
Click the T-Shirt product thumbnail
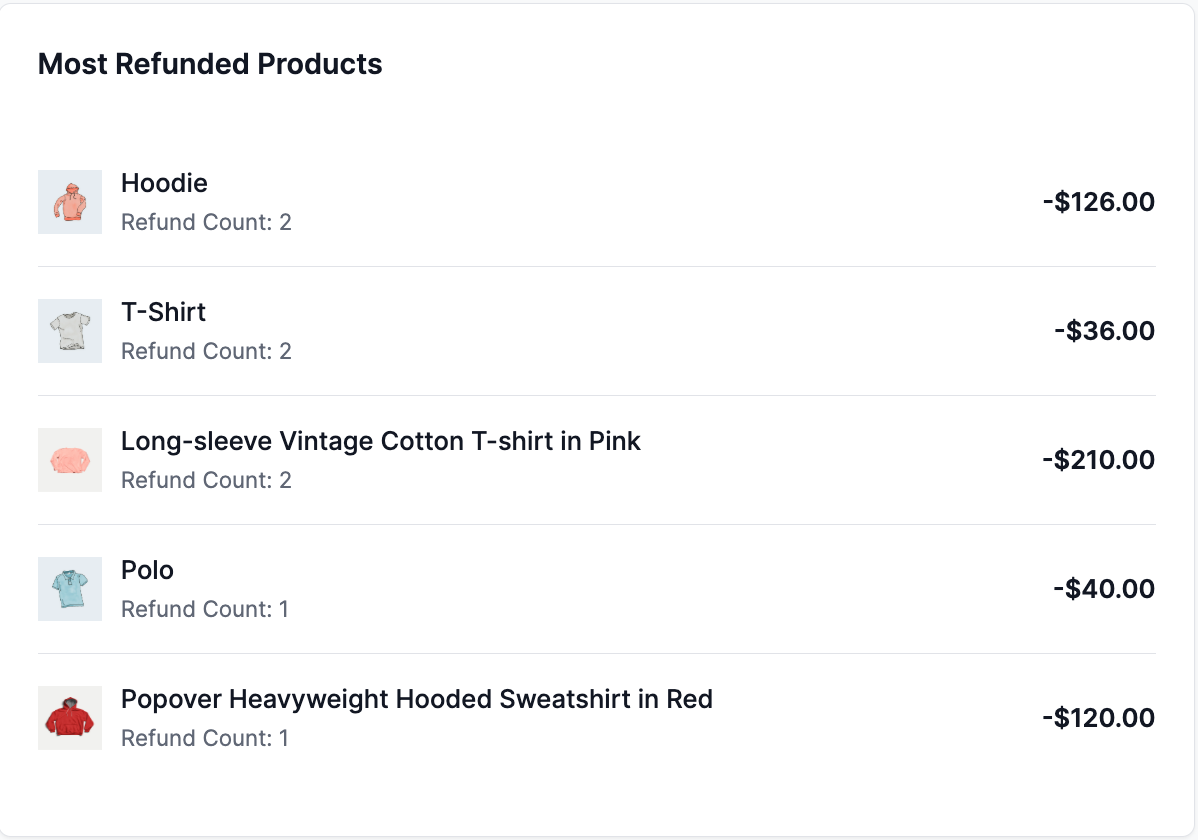69,331
